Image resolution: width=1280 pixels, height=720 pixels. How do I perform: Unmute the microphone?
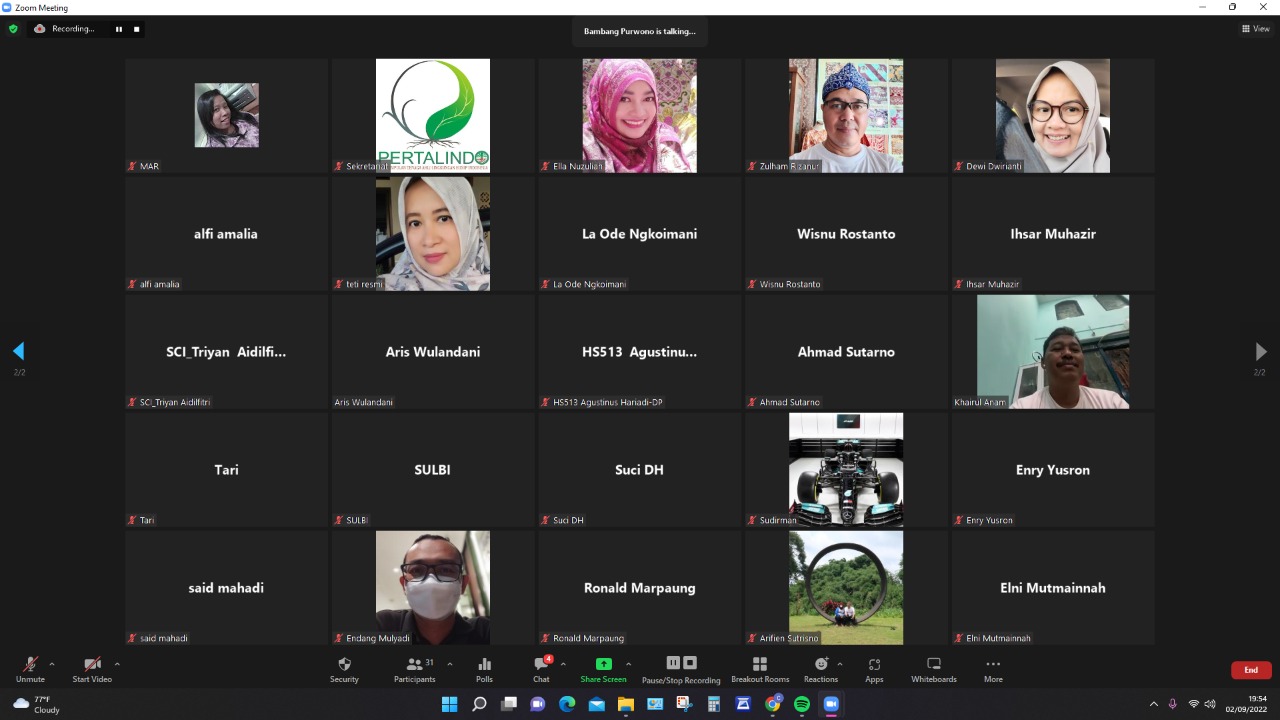30,668
